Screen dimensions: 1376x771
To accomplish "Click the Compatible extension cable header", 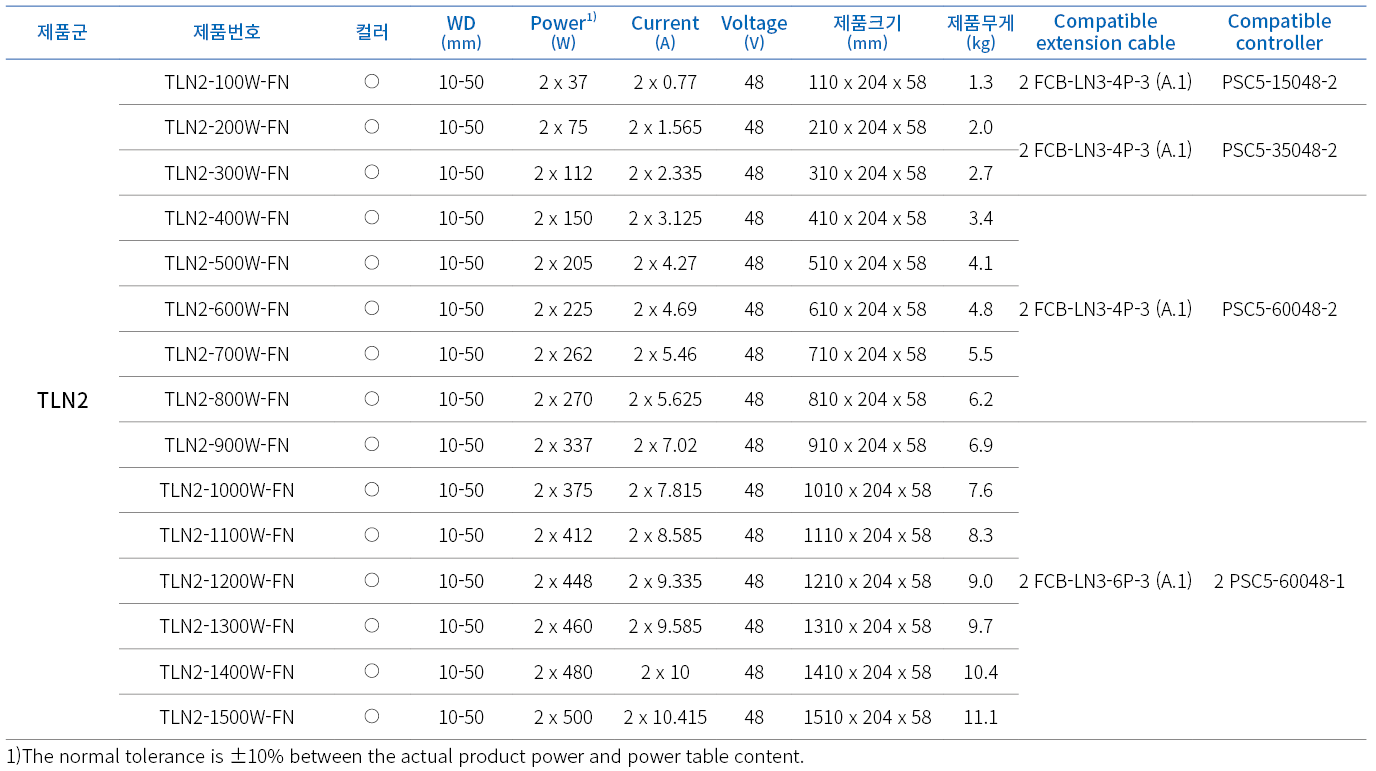I will point(1105,32).
